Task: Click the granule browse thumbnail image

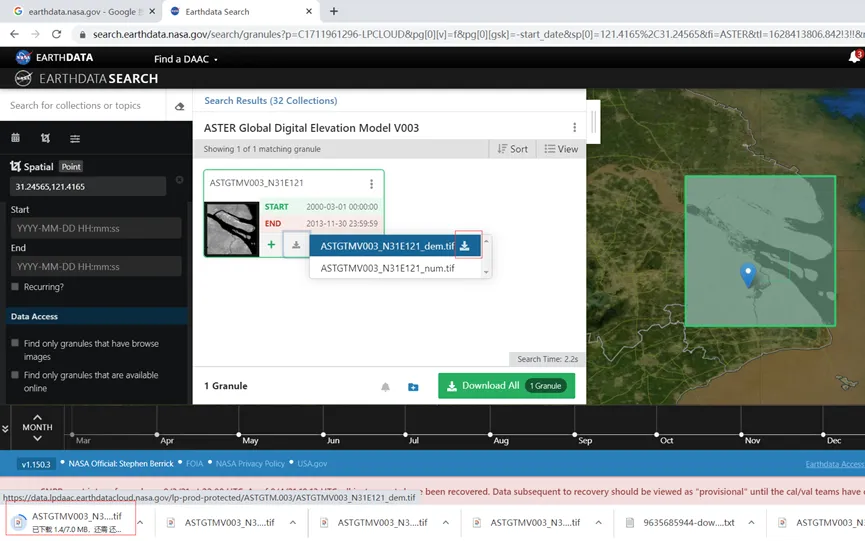Action: pyautogui.click(x=232, y=229)
